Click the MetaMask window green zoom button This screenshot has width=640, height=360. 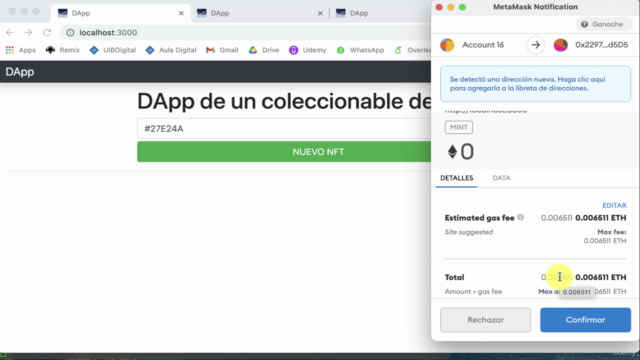click(x=462, y=7)
